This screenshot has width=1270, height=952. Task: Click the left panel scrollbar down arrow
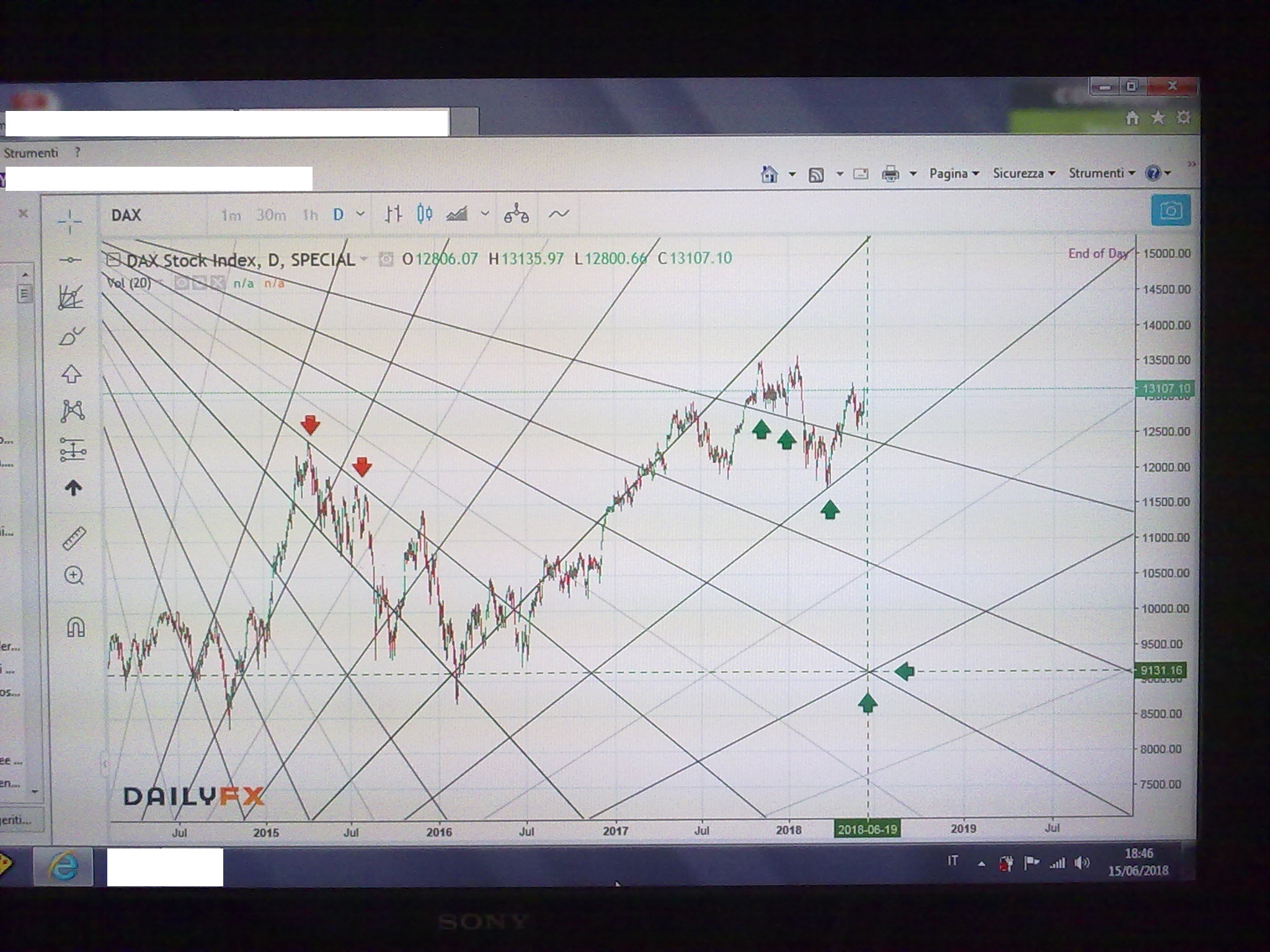point(35,791)
